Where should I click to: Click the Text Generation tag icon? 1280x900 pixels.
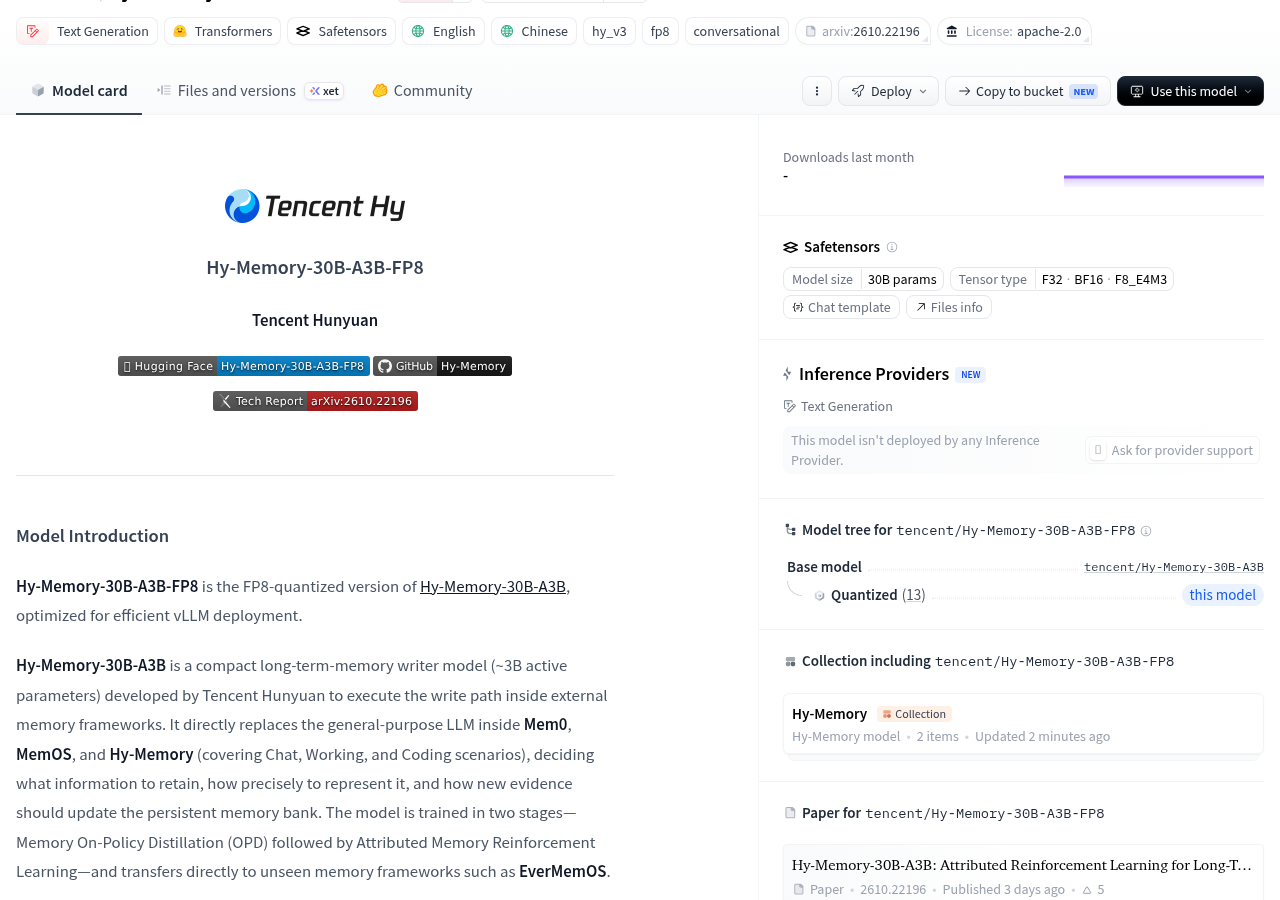33,31
